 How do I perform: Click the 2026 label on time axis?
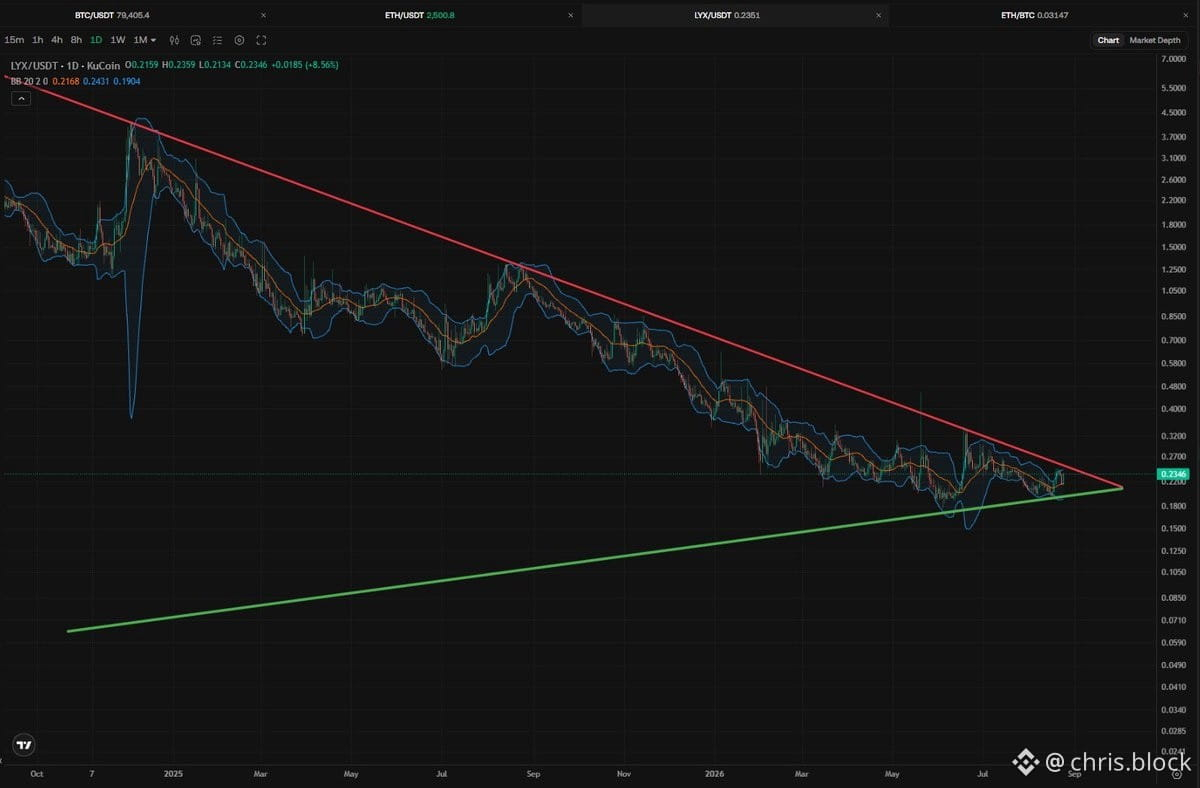pos(715,774)
